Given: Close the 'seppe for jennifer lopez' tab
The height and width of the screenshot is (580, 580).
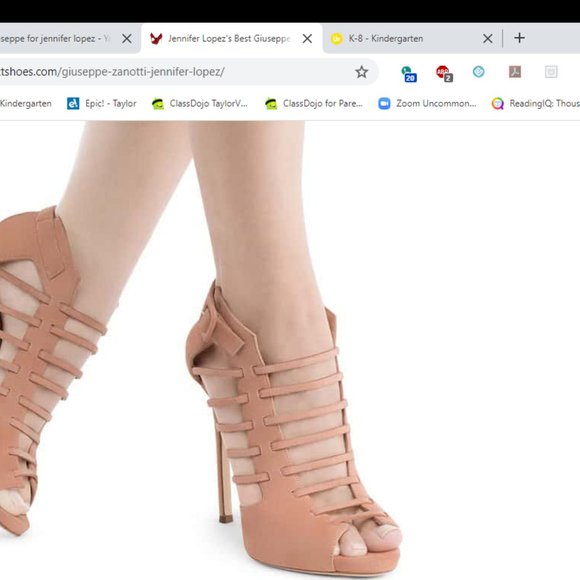Looking at the screenshot, I should (x=127, y=38).
